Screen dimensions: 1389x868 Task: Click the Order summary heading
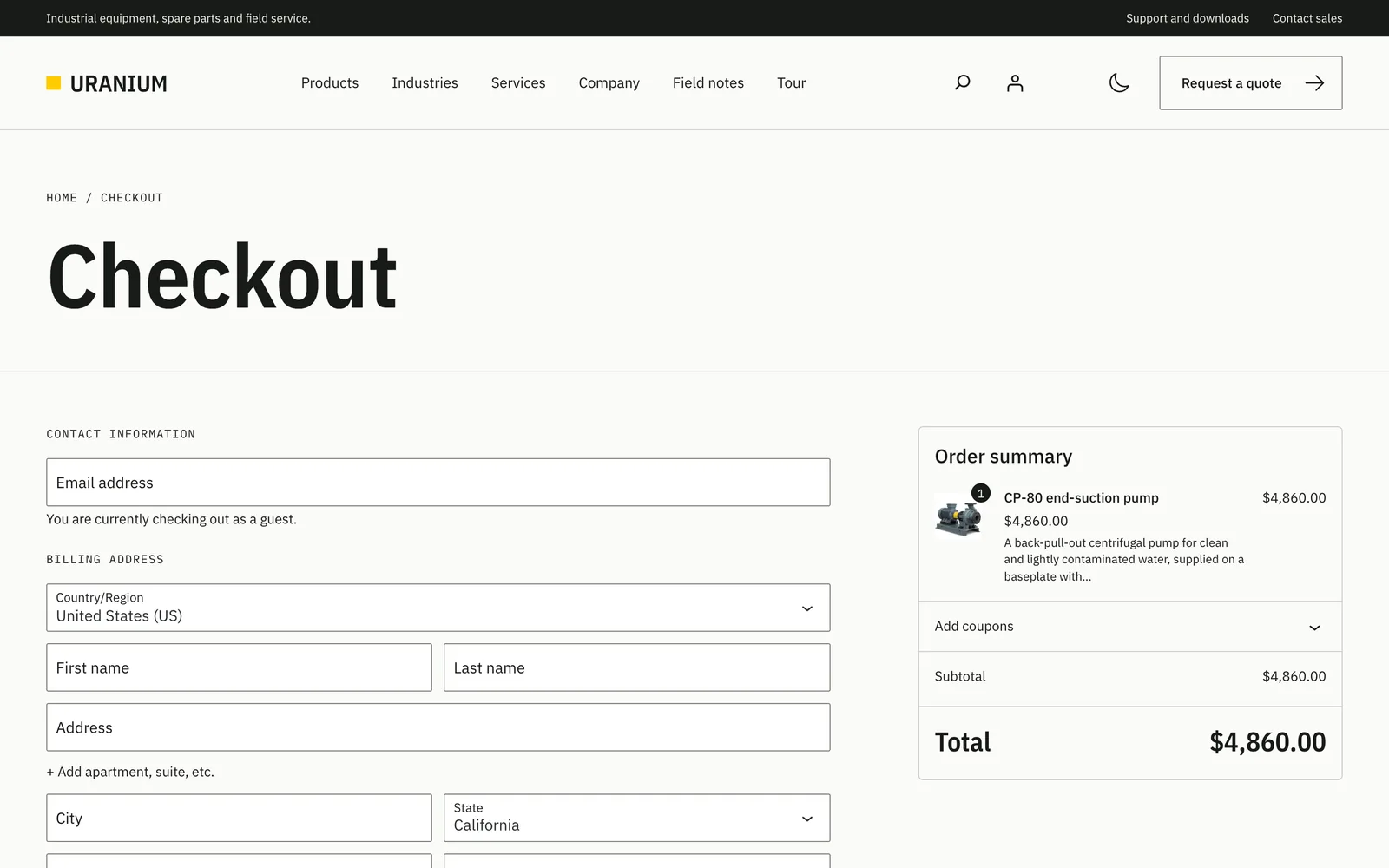coord(1004,457)
